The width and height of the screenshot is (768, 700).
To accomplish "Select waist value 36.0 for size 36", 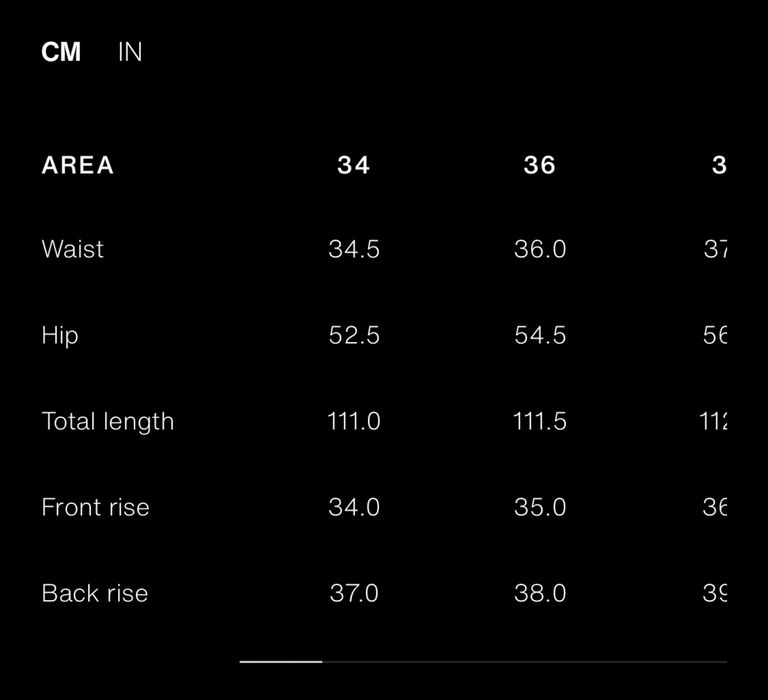I will point(540,249).
